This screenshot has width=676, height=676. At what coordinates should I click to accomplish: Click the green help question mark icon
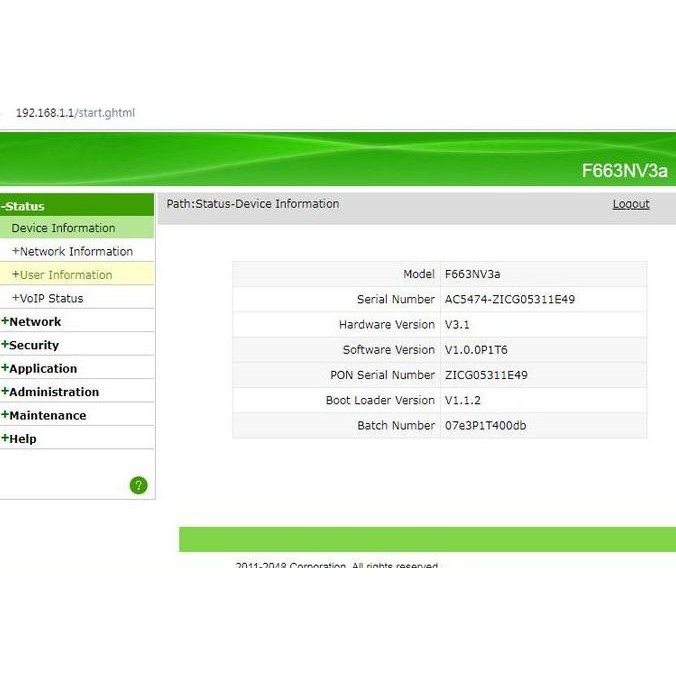138,485
